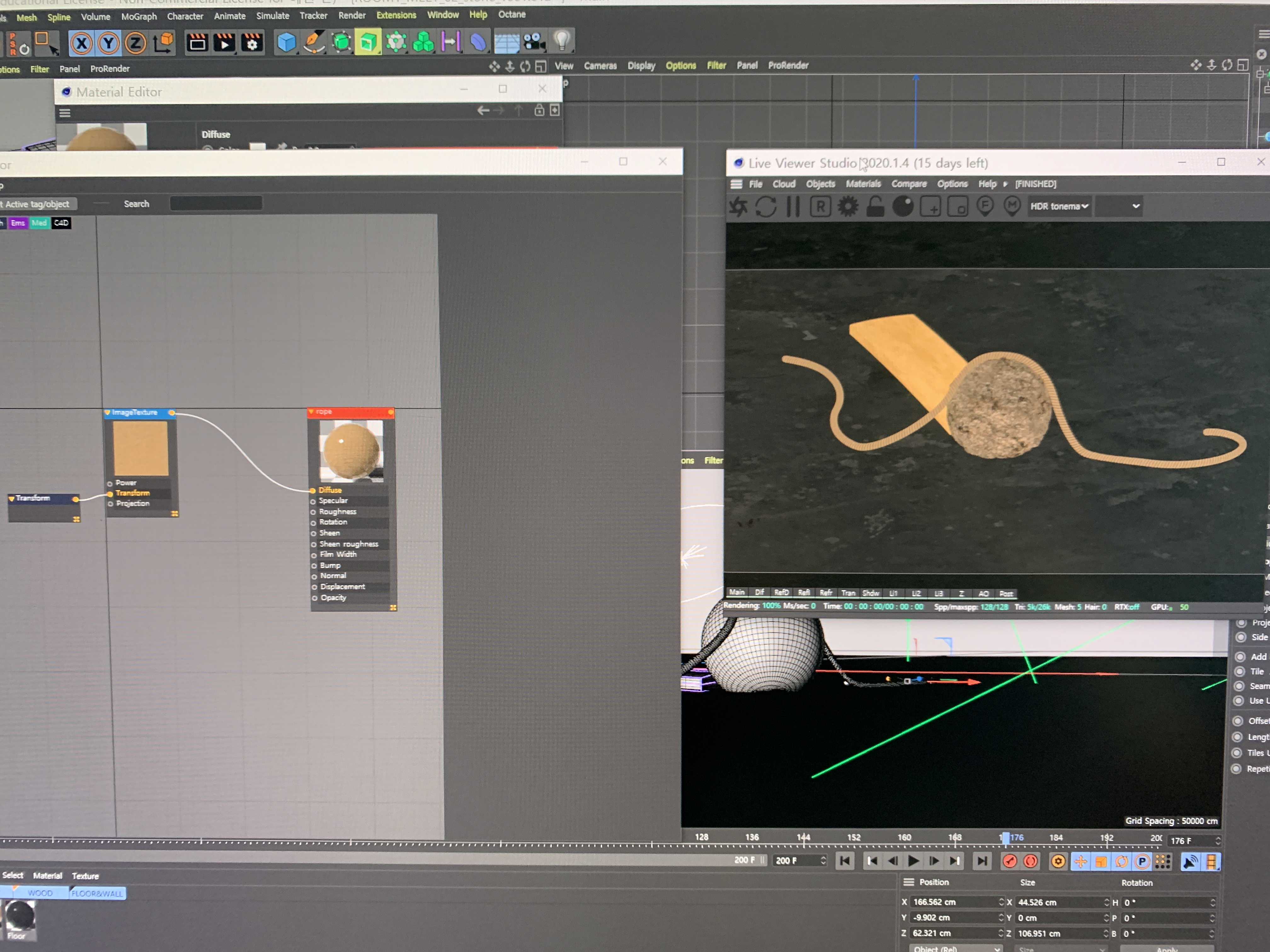1270x952 pixels.
Task: Select the Cube primitive tool
Action: point(286,42)
